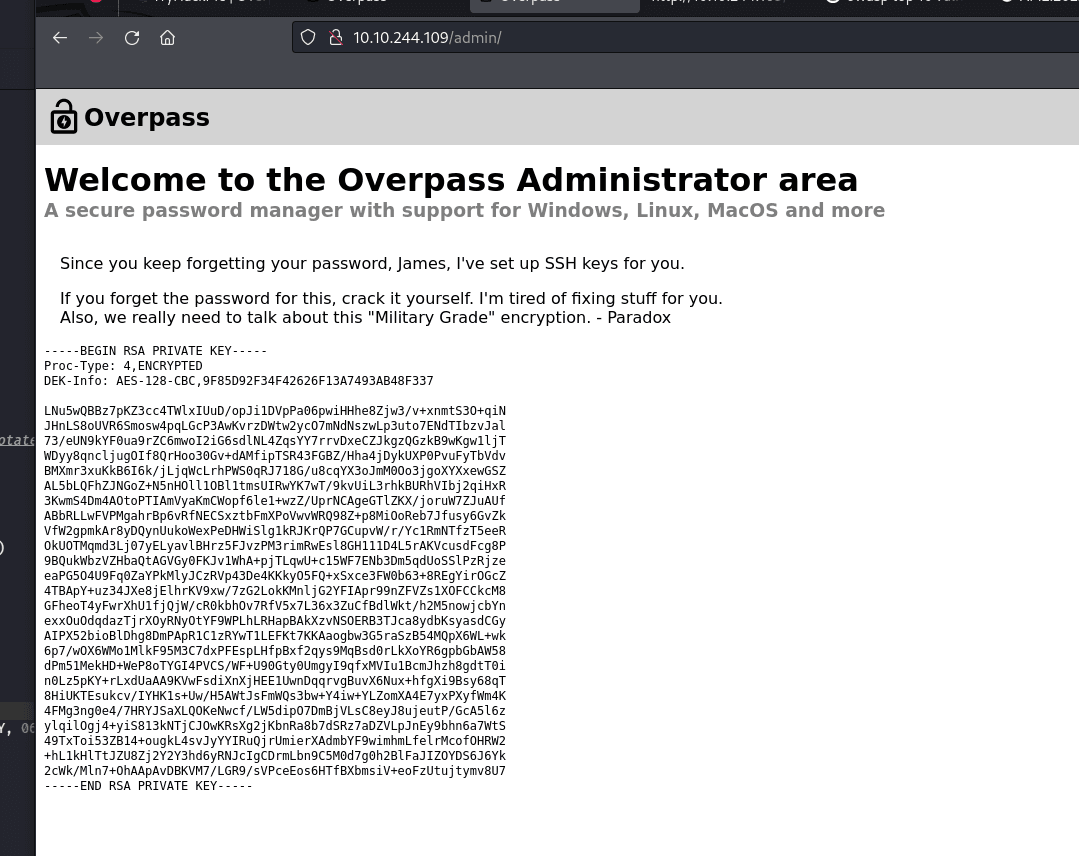Click the secure password manager subtitle text
The height and width of the screenshot is (856, 1079).
pyautogui.click(x=464, y=210)
